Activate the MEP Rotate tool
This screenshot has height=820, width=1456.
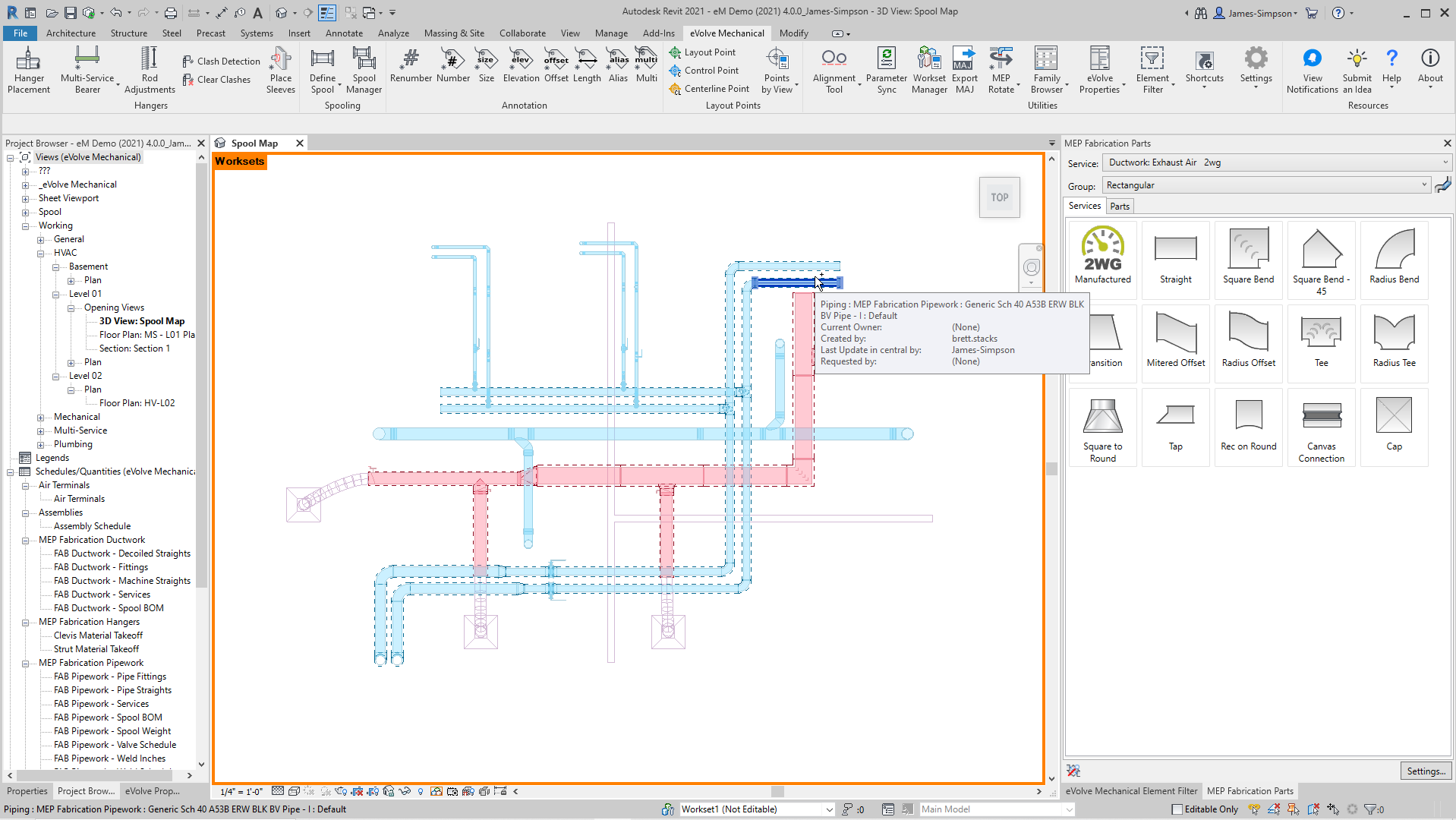tap(1001, 70)
